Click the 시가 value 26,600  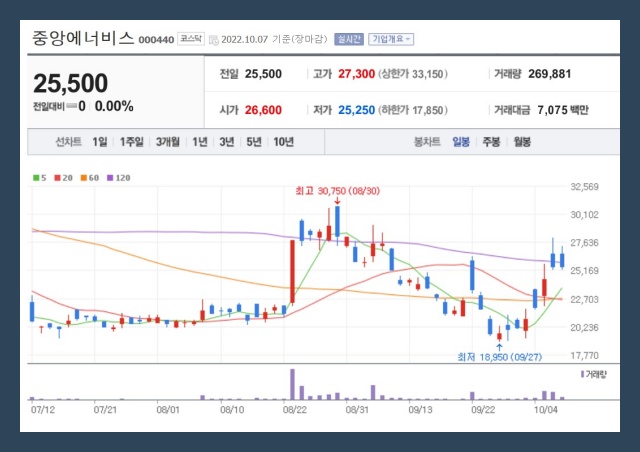click(x=263, y=110)
